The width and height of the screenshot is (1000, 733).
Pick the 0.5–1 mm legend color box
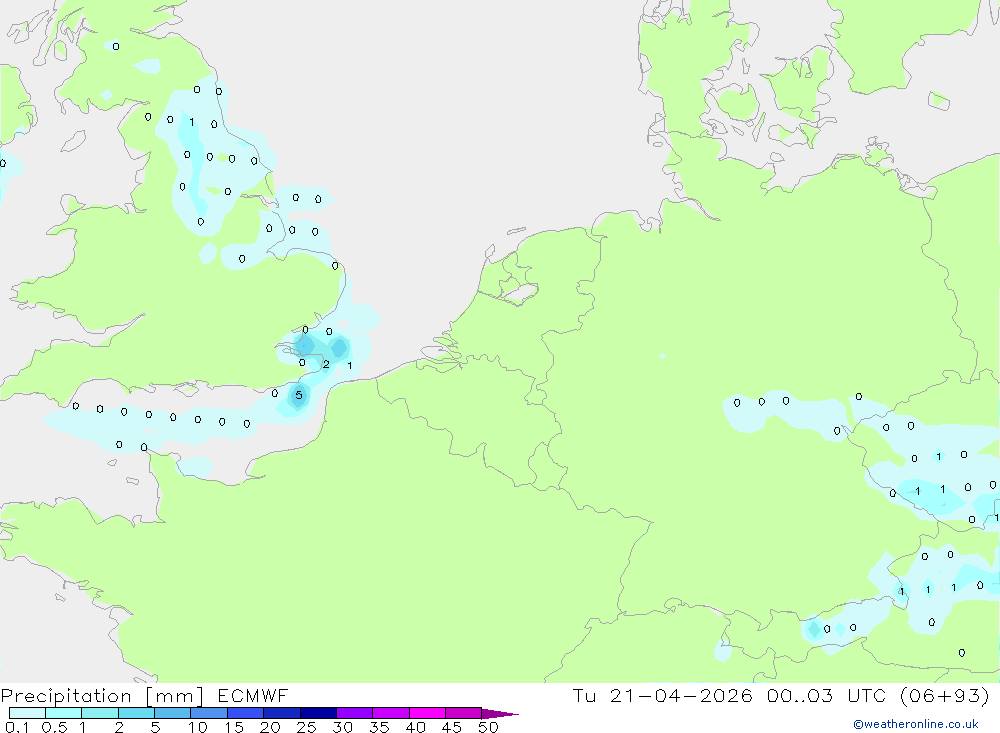tap(64, 713)
